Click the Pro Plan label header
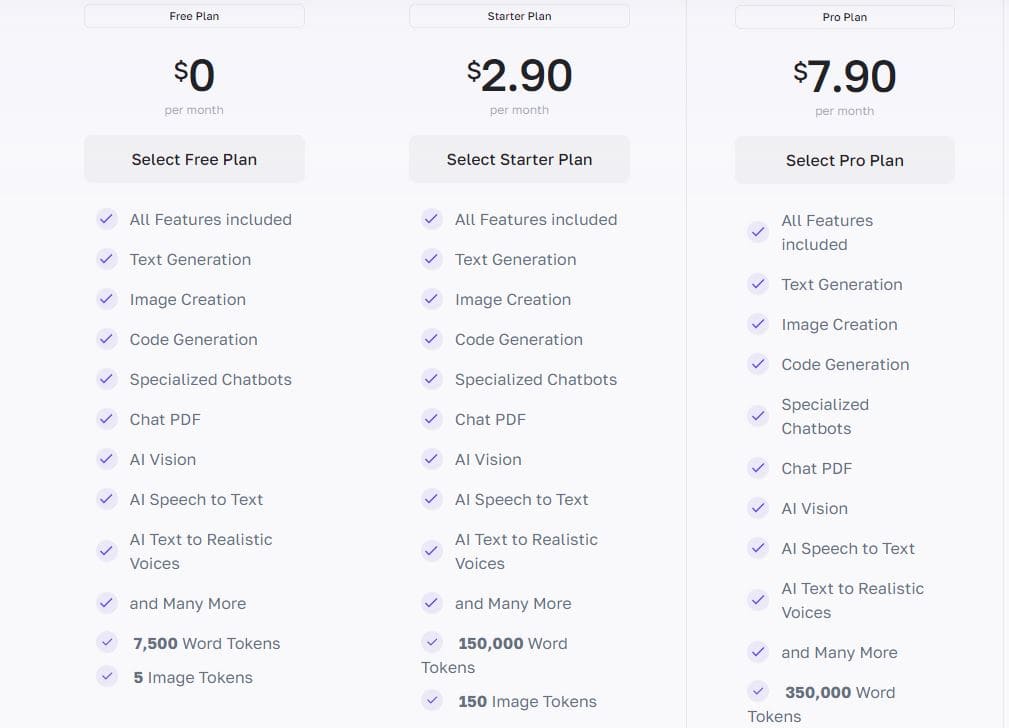 click(844, 17)
